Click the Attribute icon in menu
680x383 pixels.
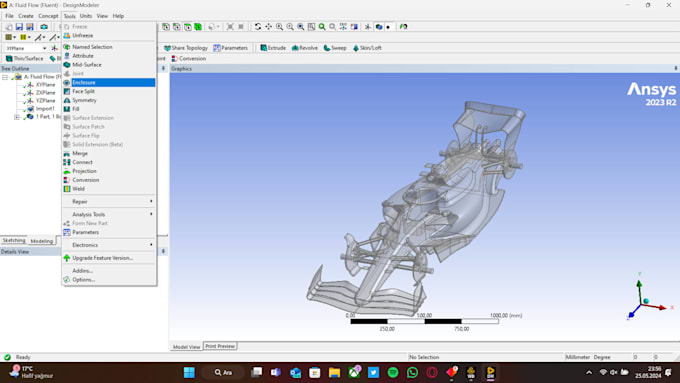[67, 56]
